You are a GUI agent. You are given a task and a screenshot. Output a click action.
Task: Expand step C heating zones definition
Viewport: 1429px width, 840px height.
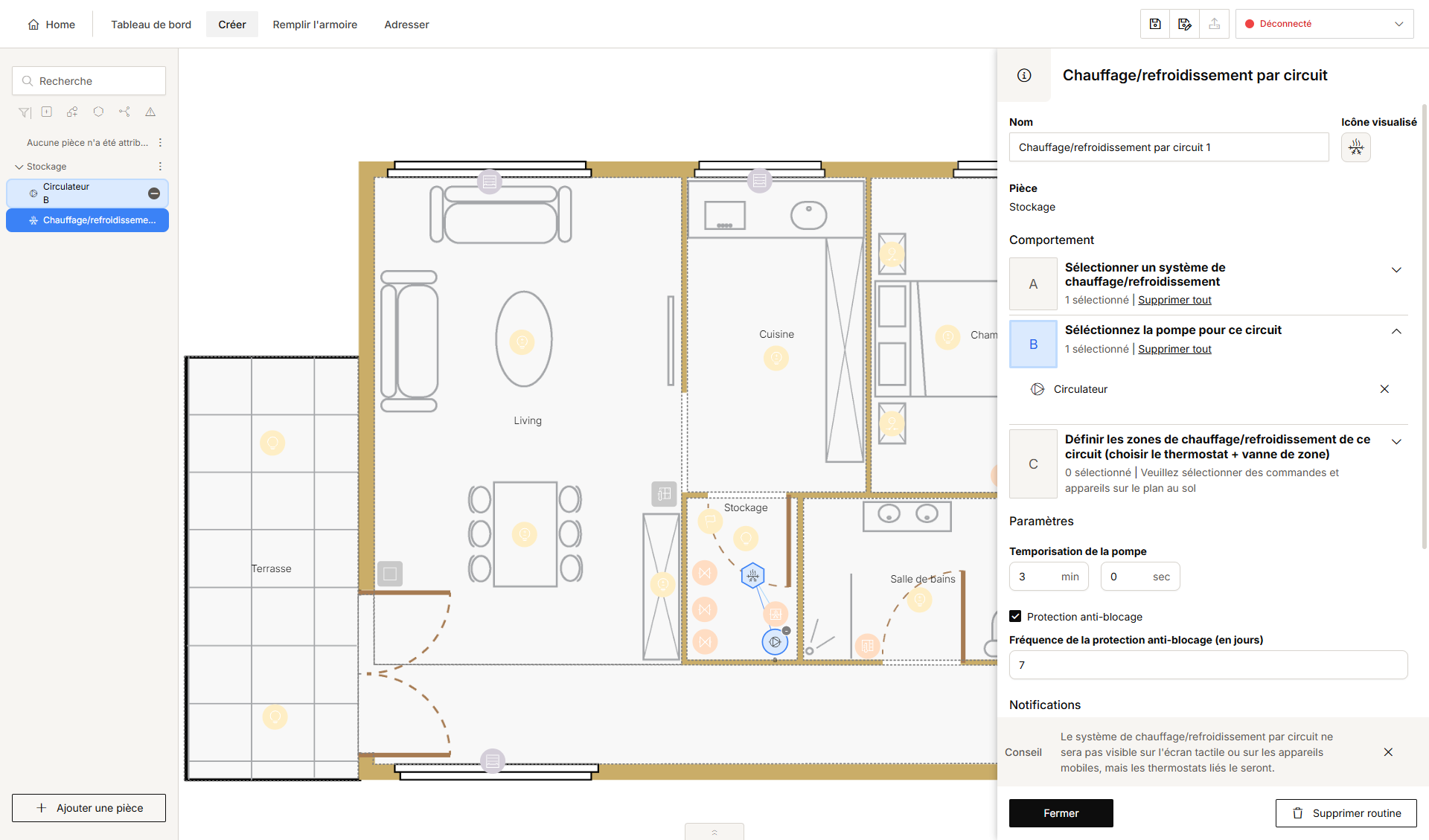coord(1396,442)
